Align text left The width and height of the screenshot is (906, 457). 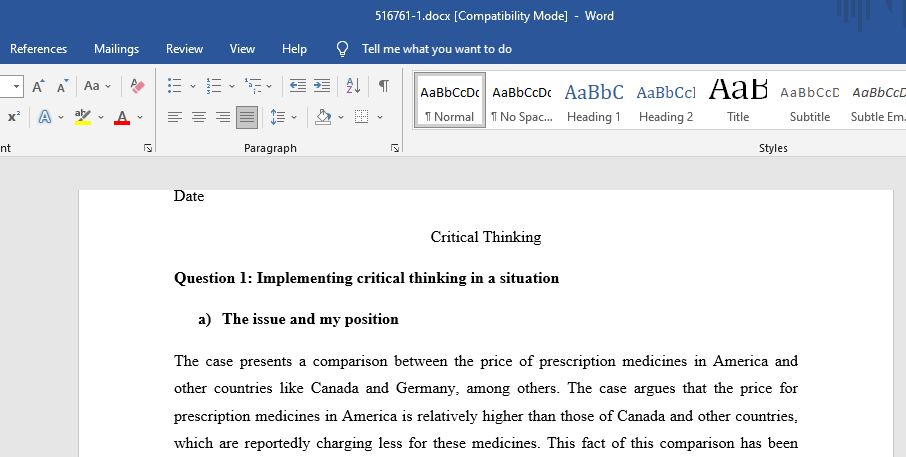[174, 117]
